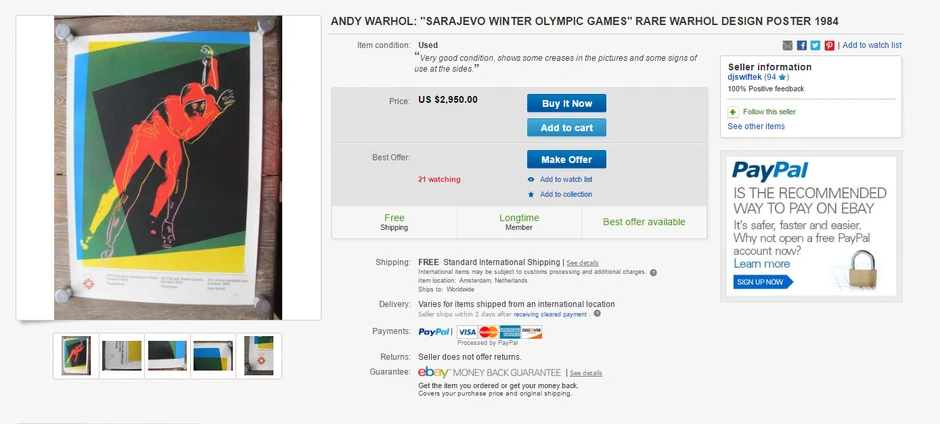The height and width of the screenshot is (424, 940).
Task: Pin the listing on Pinterest
Action: (x=829, y=45)
